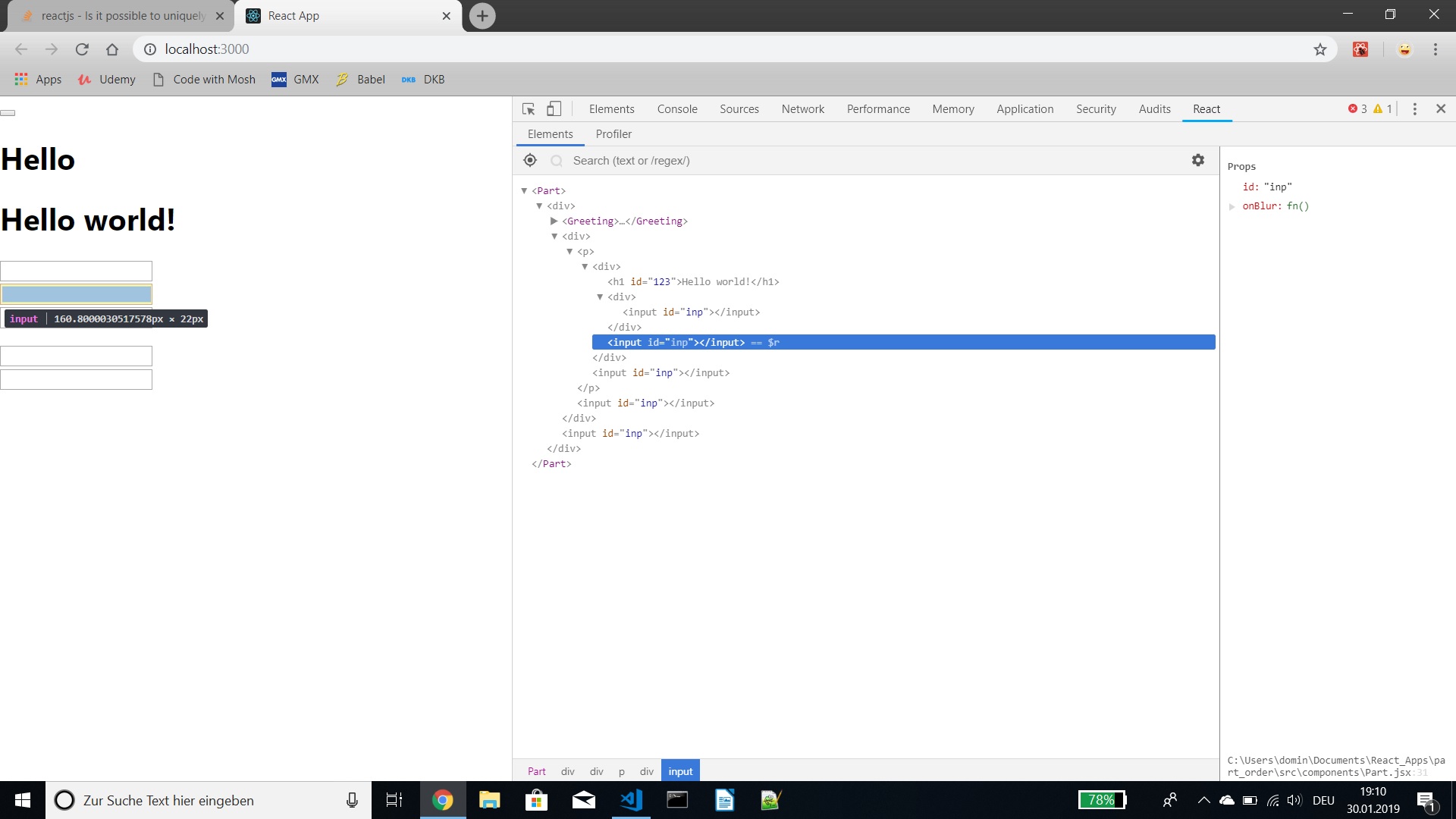Reload the page via the refresh icon

[82, 49]
